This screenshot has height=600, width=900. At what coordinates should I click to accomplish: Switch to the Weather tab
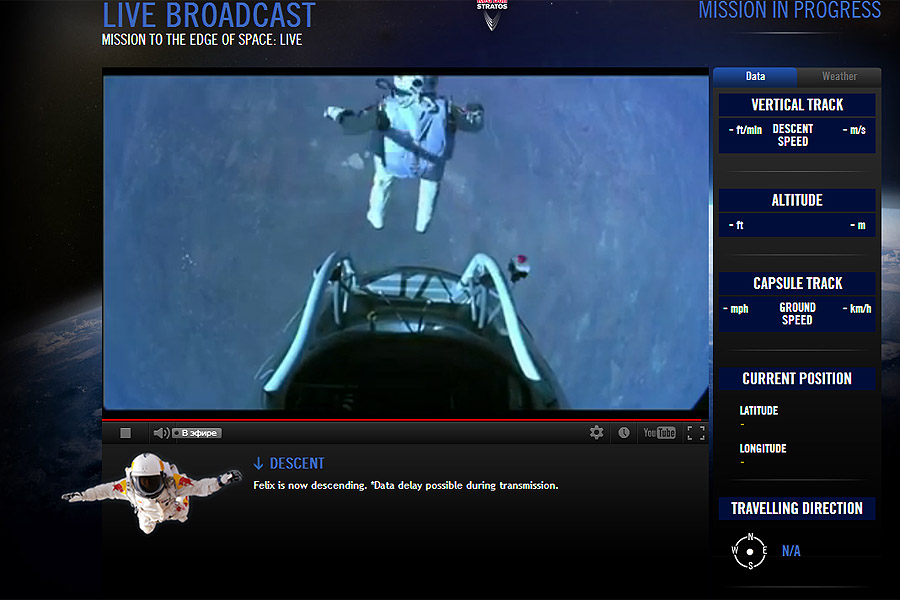tap(839, 76)
